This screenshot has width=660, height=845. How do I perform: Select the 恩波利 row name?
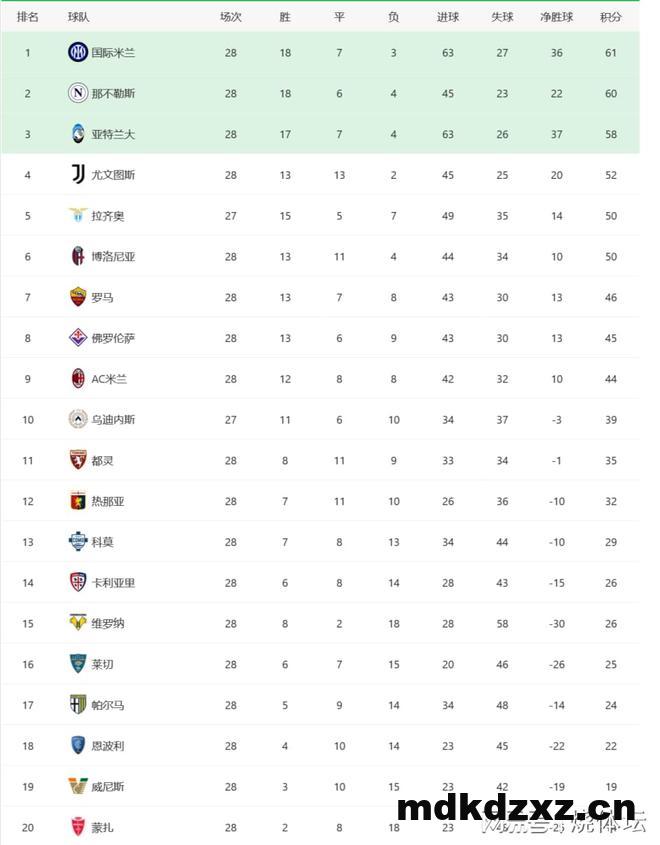click(x=108, y=746)
